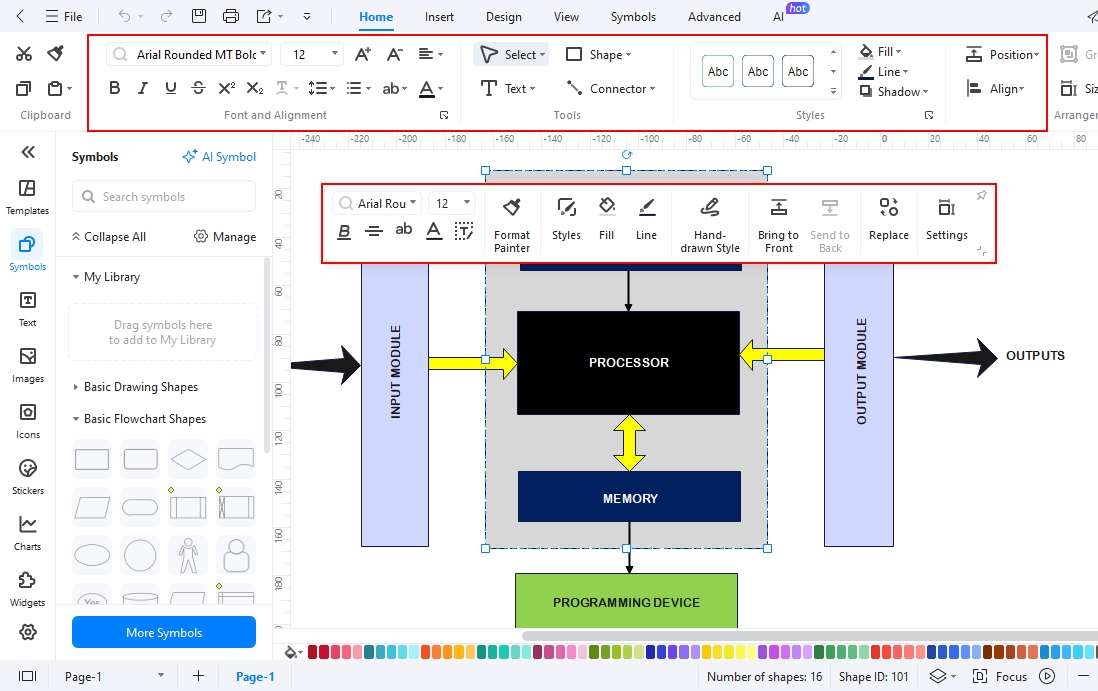The height and width of the screenshot is (691, 1098).
Task: Open Settings in floating toolbar
Action: point(947,219)
